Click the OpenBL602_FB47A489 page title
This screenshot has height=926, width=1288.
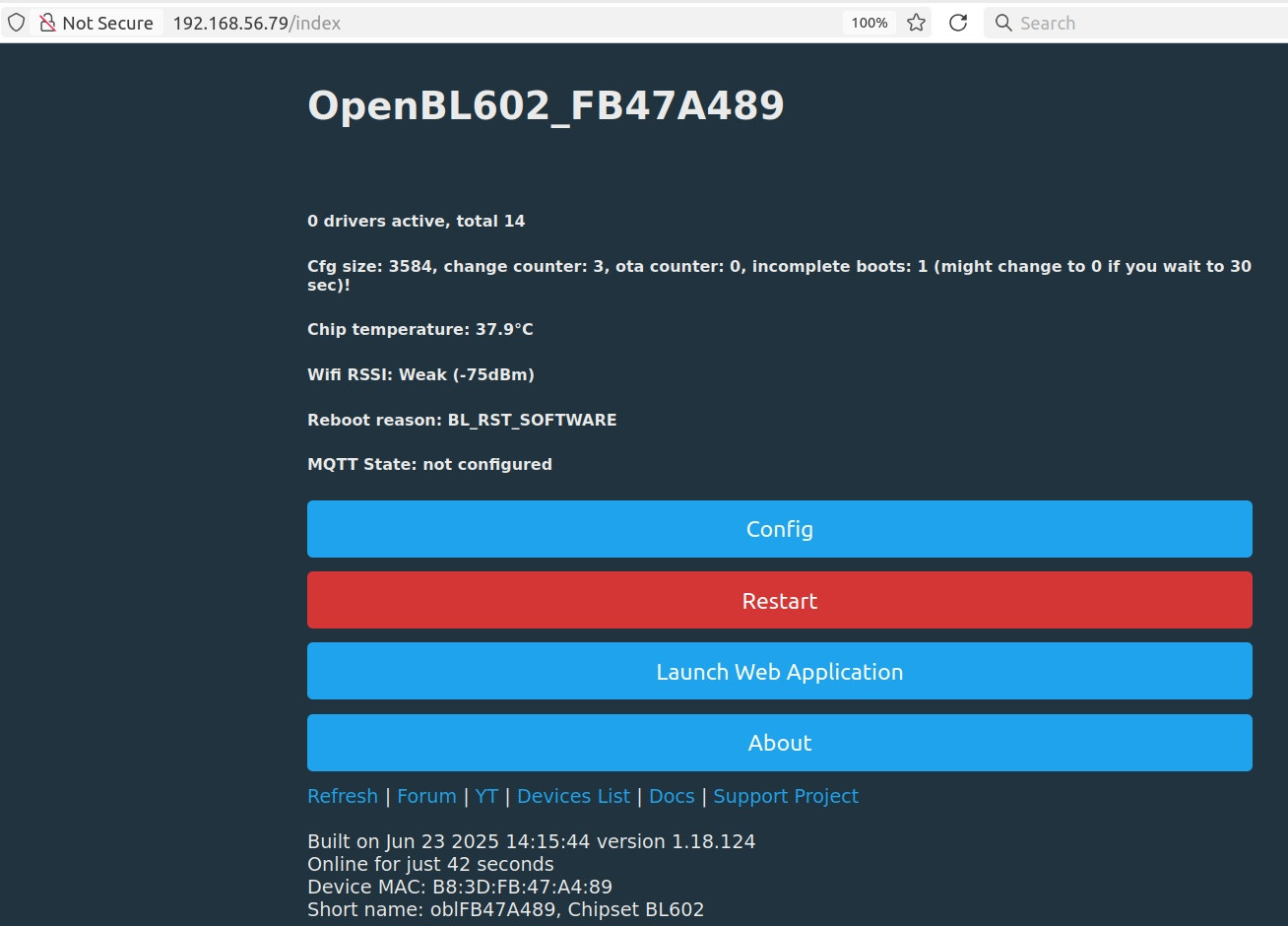pyautogui.click(x=546, y=105)
